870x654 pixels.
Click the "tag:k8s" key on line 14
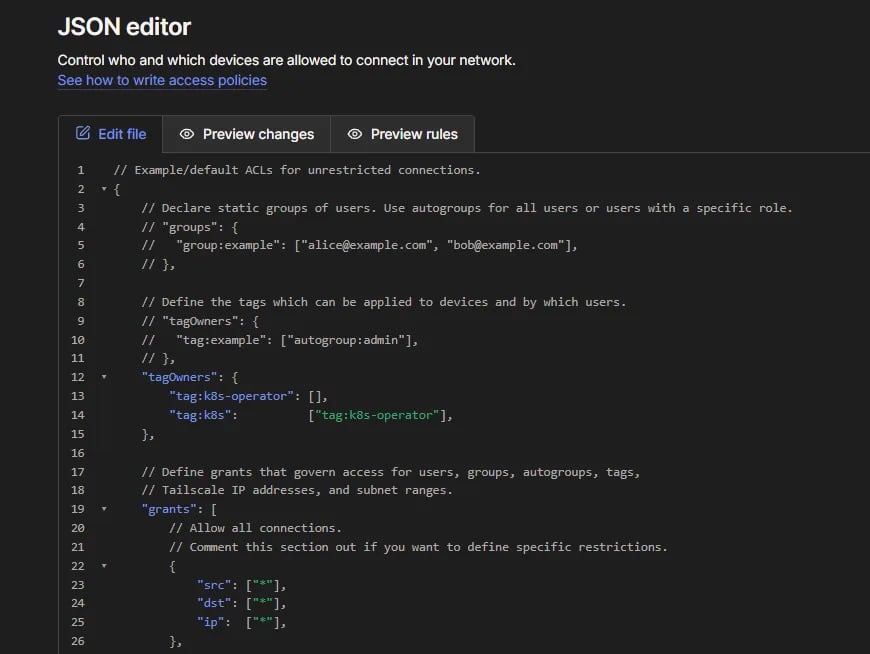[200, 415]
